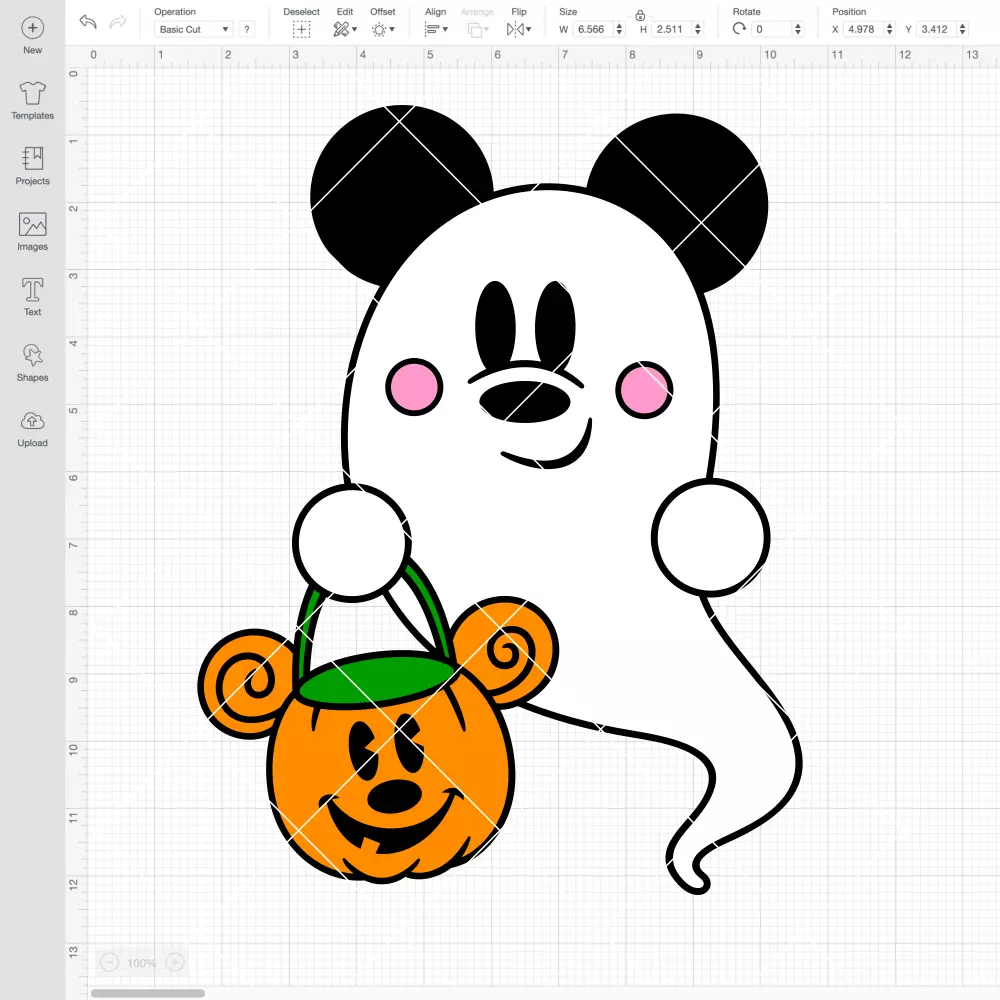The width and height of the screenshot is (1000, 1000).
Task: Toggle the size aspect ratio lock
Action: click(x=640, y=15)
